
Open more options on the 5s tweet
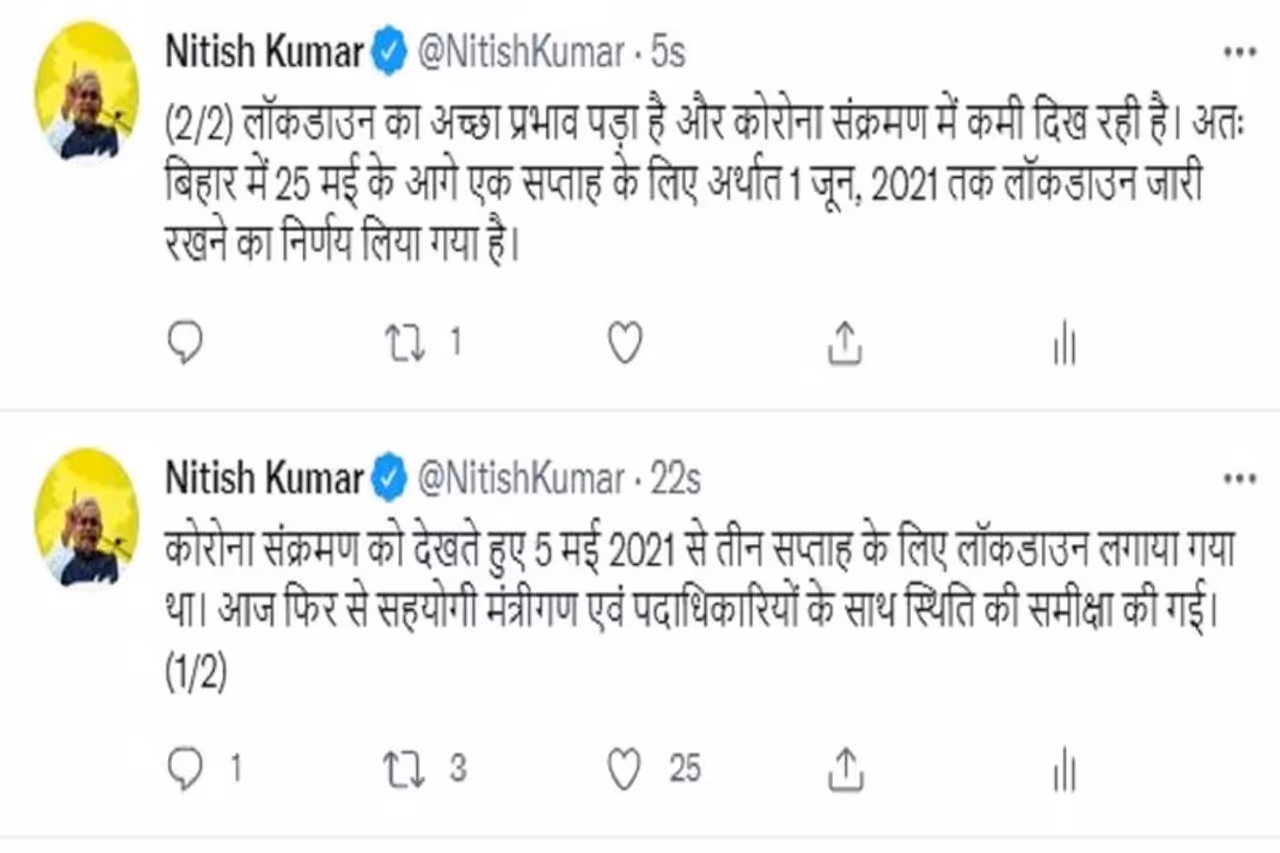(x=1240, y=53)
